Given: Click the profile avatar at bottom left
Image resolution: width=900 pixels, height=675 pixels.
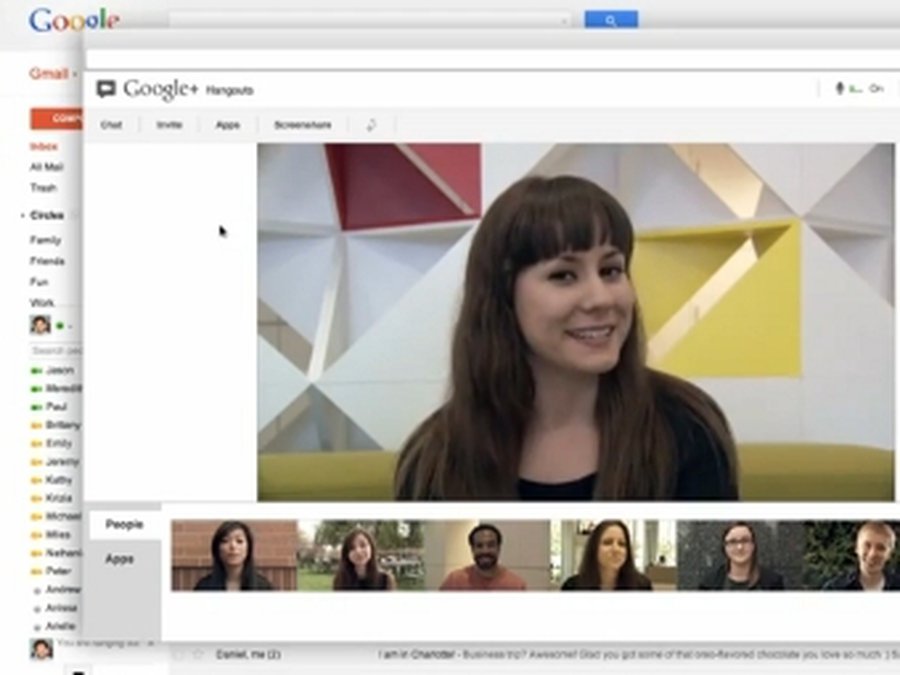Looking at the screenshot, I should pyautogui.click(x=41, y=648).
